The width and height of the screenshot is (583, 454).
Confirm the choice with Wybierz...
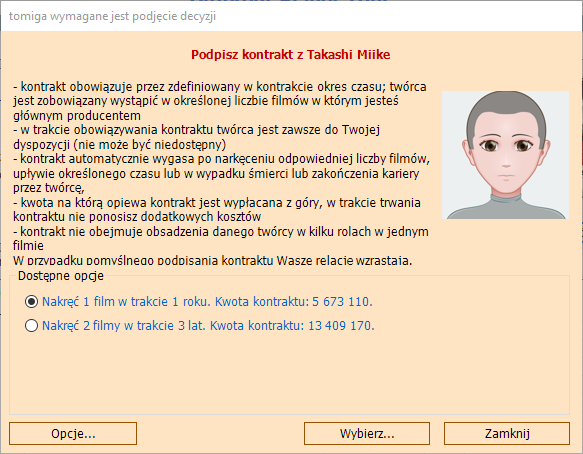367,434
